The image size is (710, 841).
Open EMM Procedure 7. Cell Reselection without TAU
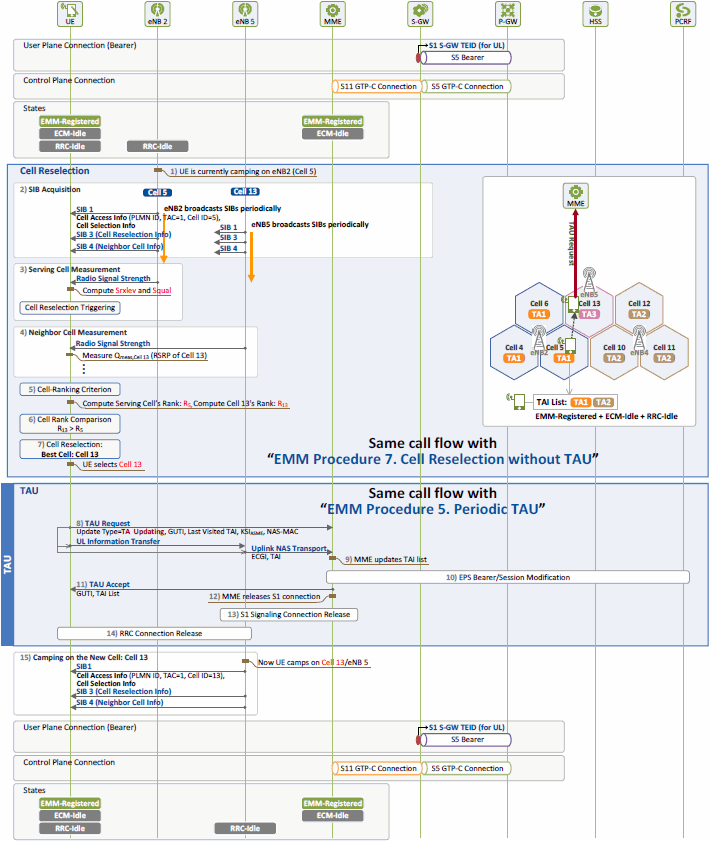click(x=433, y=459)
